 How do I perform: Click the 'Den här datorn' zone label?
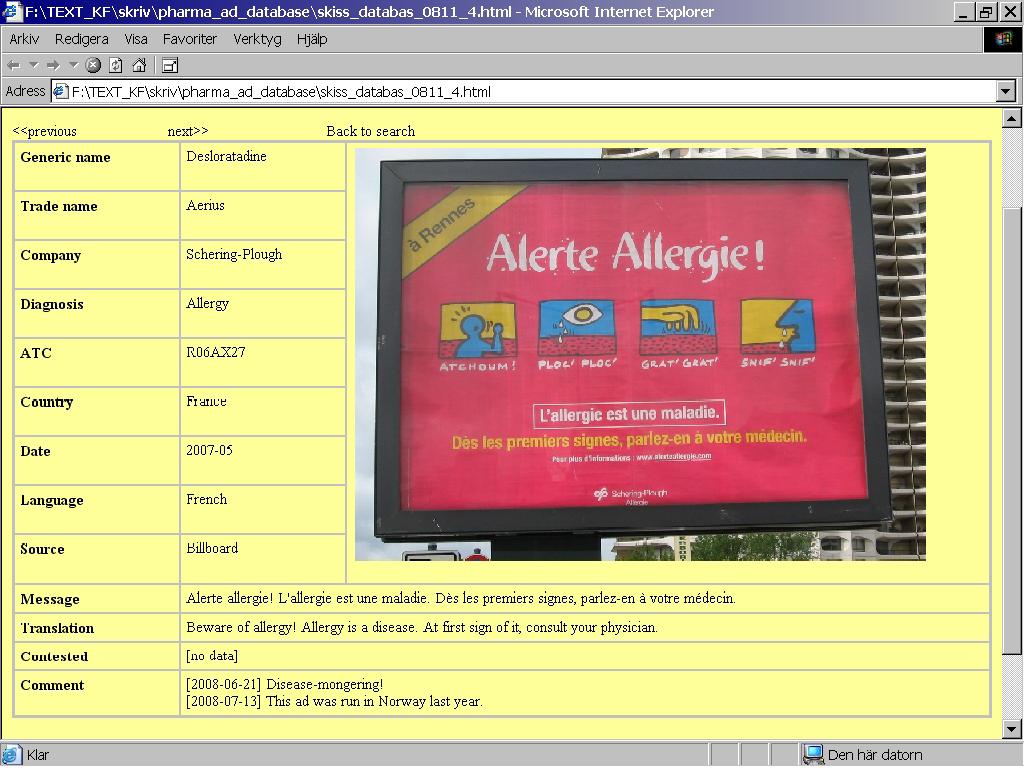(875, 755)
